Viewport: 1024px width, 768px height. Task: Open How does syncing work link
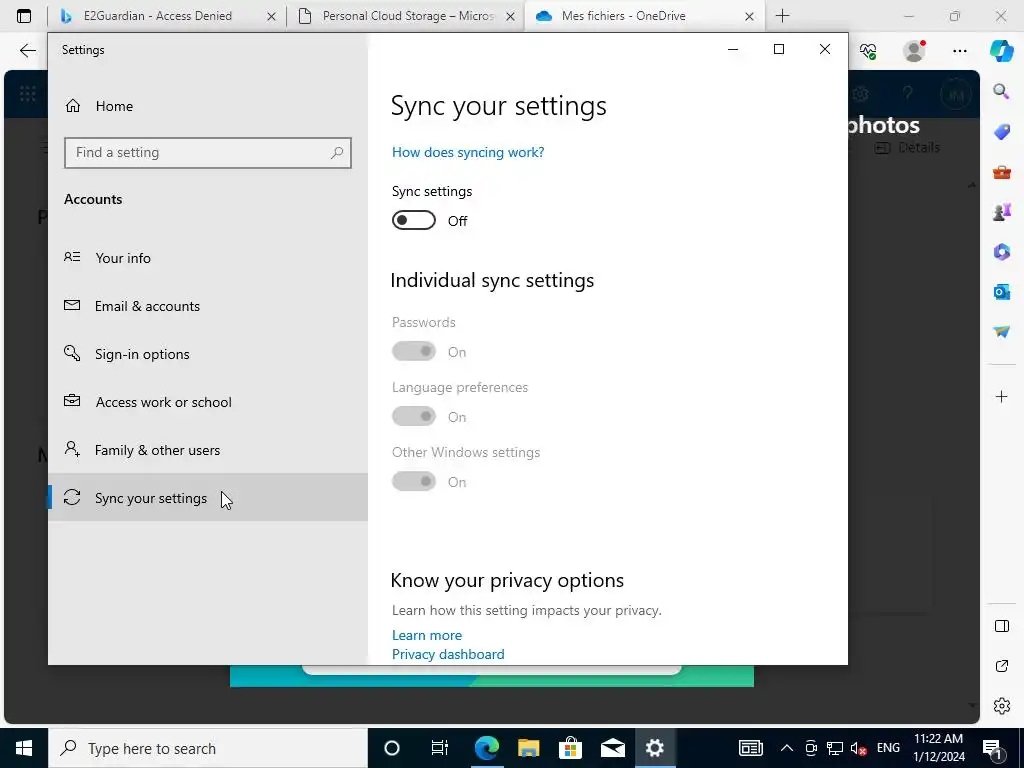pos(468,152)
